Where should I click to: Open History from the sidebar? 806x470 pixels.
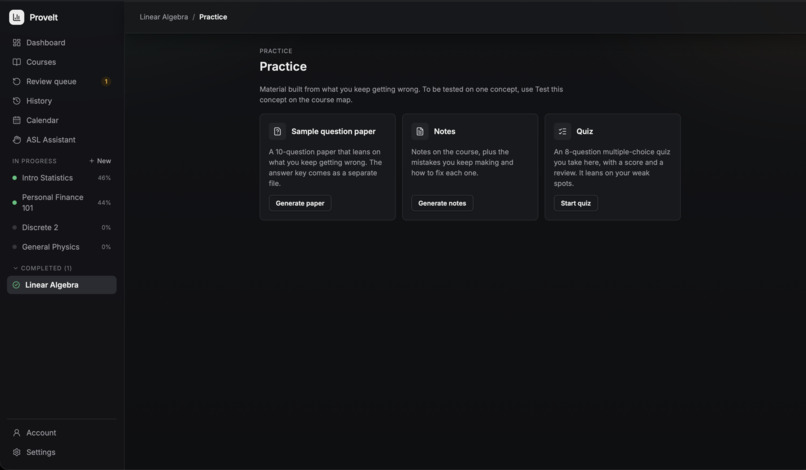pyautogui.click(x=62, y=101)
